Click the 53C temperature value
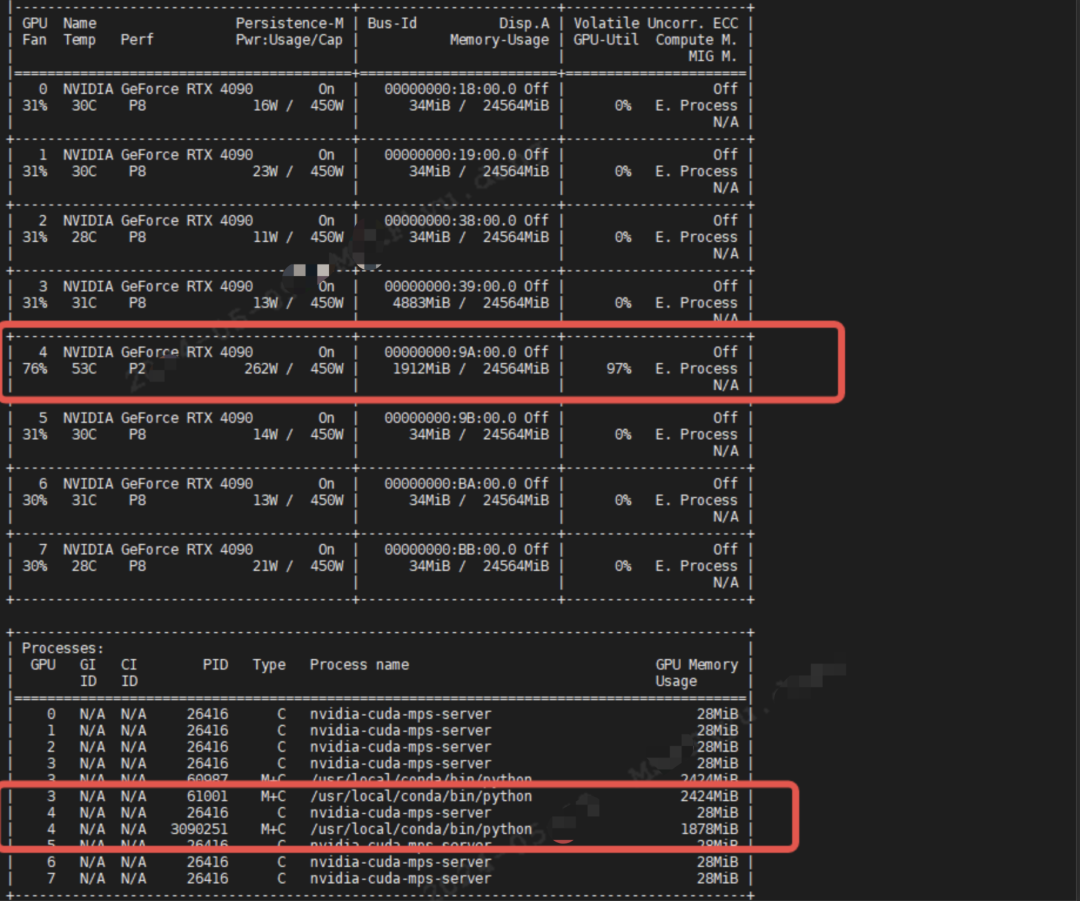Viewport: 1080px width, 901px height. (x=84, y=369)
